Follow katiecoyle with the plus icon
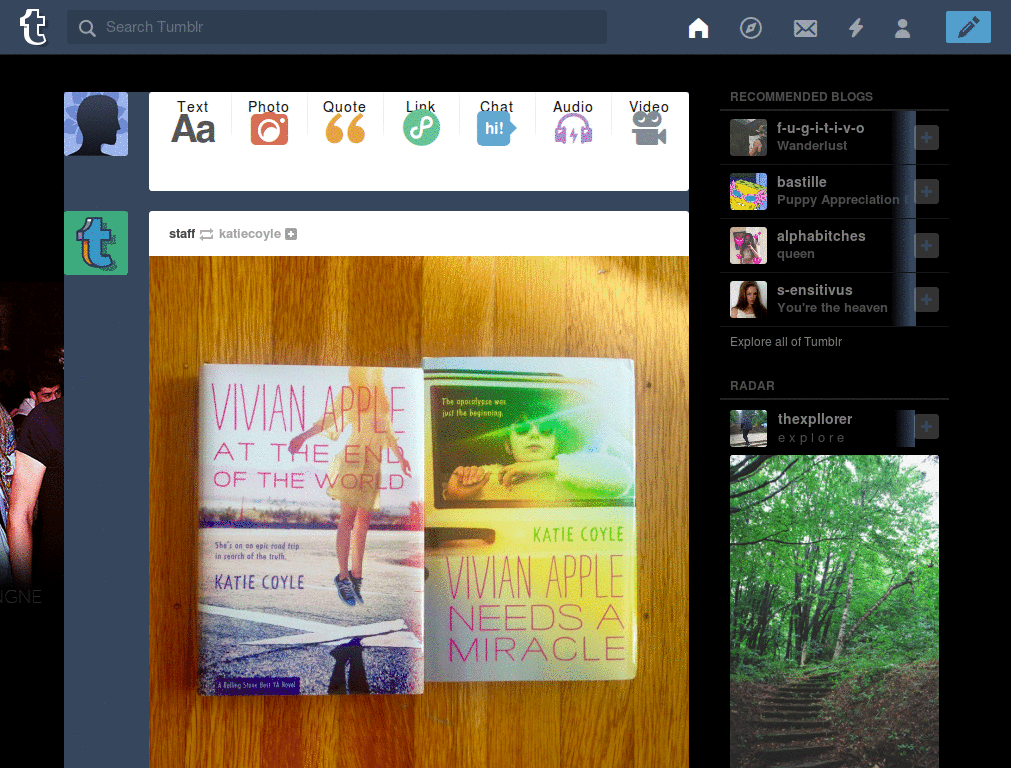 point(291,234)
